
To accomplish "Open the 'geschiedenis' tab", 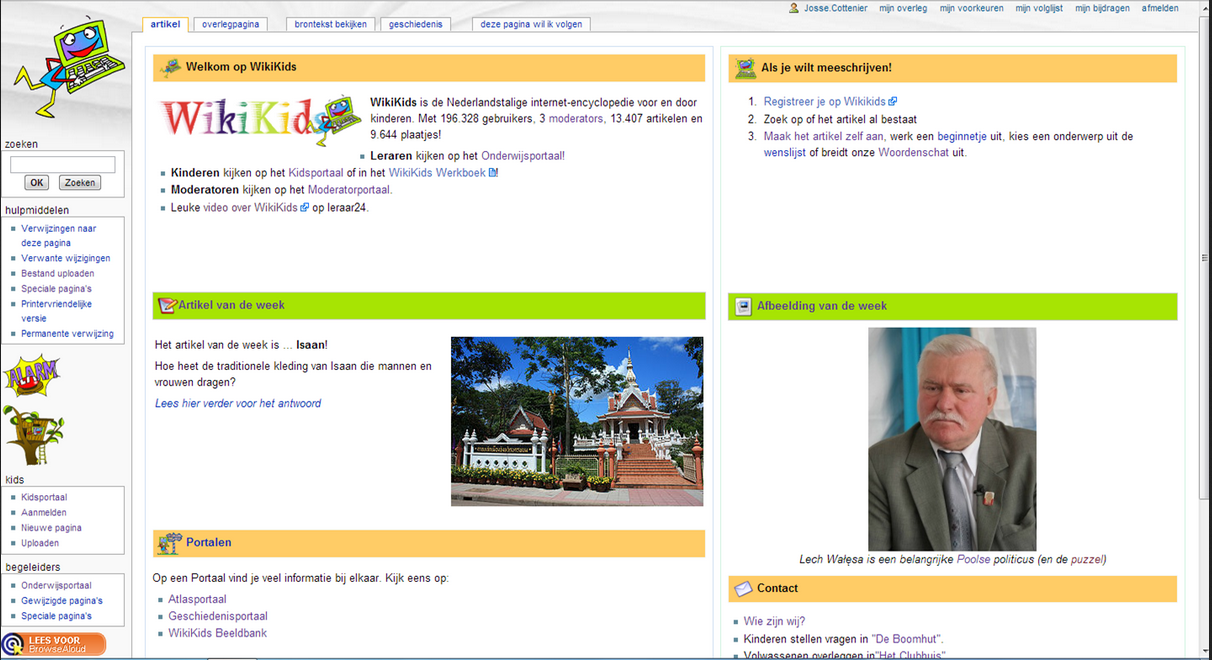I will pyautogui.click(x=415, y=24).
